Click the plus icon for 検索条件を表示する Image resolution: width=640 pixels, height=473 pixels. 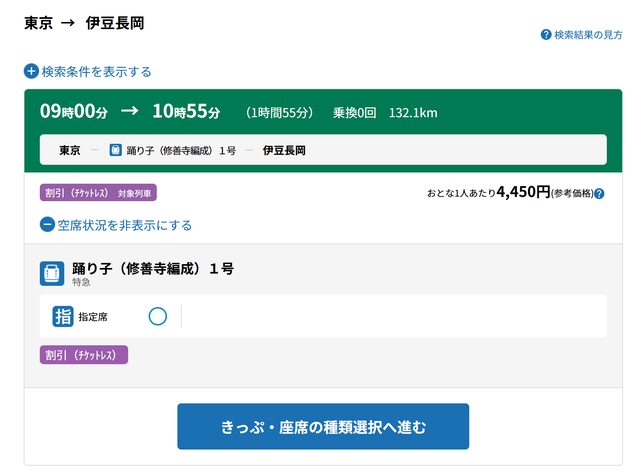[31, 71]
